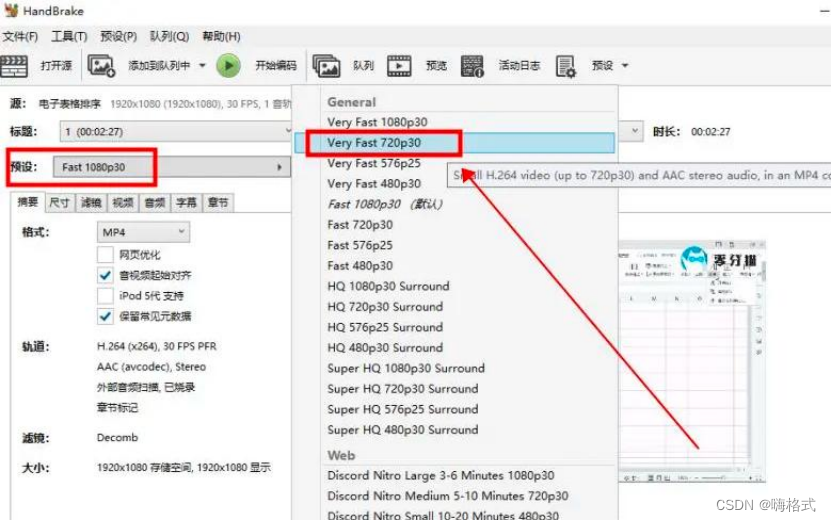
Task: Click the 预览 toolbar label
Action: [436, 66]
